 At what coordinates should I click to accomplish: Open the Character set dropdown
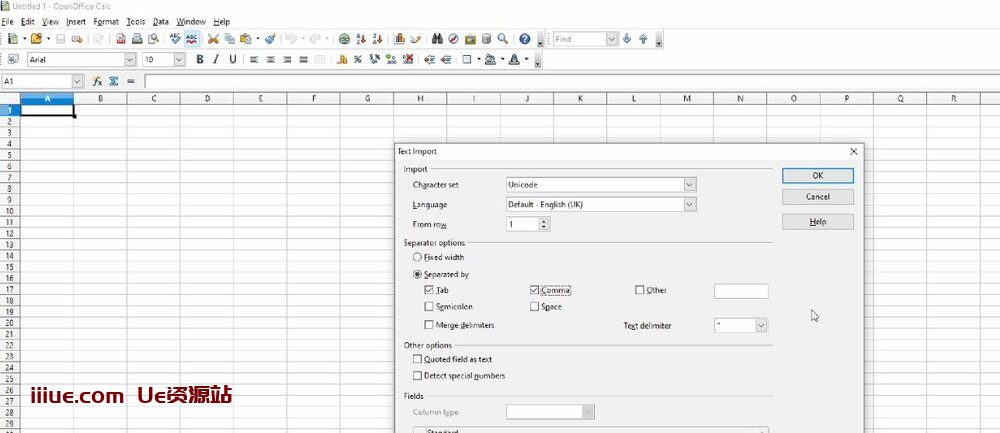[689, 185]
